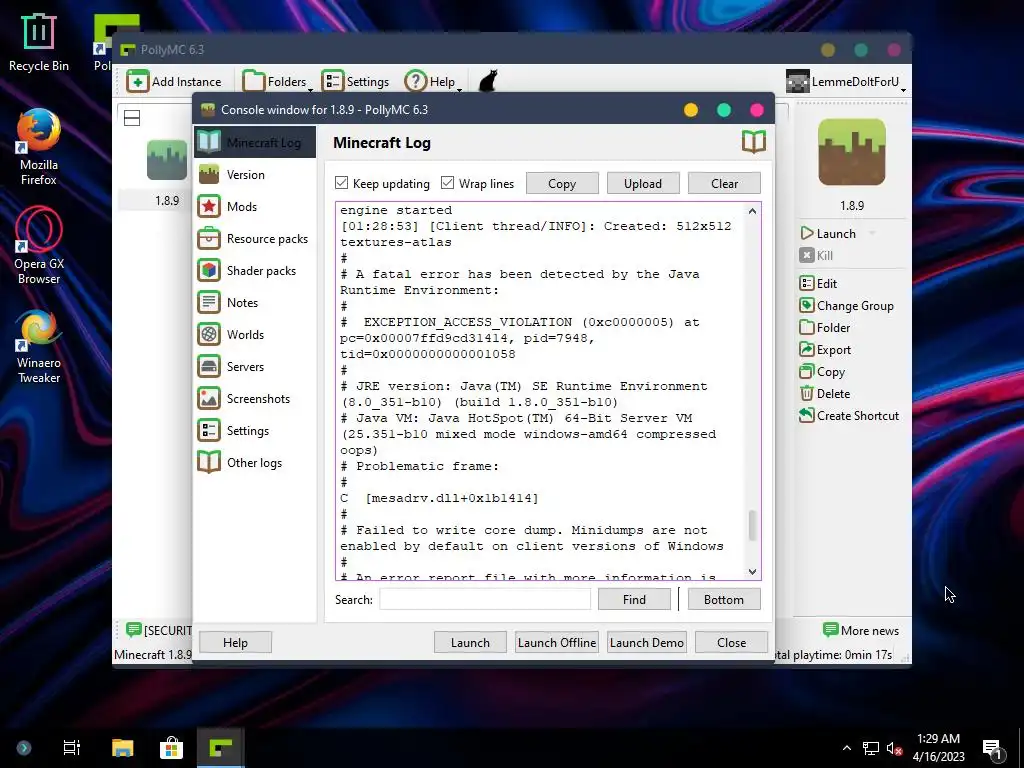Image resolution: width=1024 pixels, height=768 pixels.
Task: Open instance Folder from right panel
Action: (825, 328)
